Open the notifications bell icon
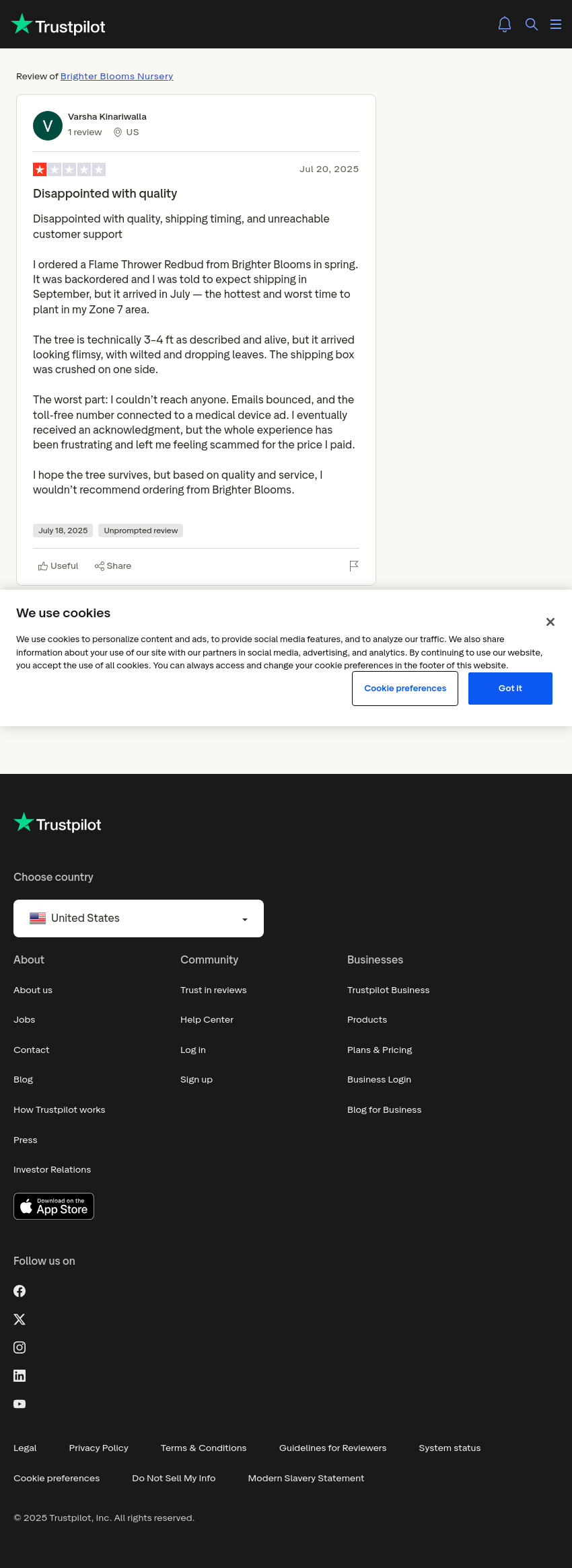572x1568 pixels. pos(505,24)
